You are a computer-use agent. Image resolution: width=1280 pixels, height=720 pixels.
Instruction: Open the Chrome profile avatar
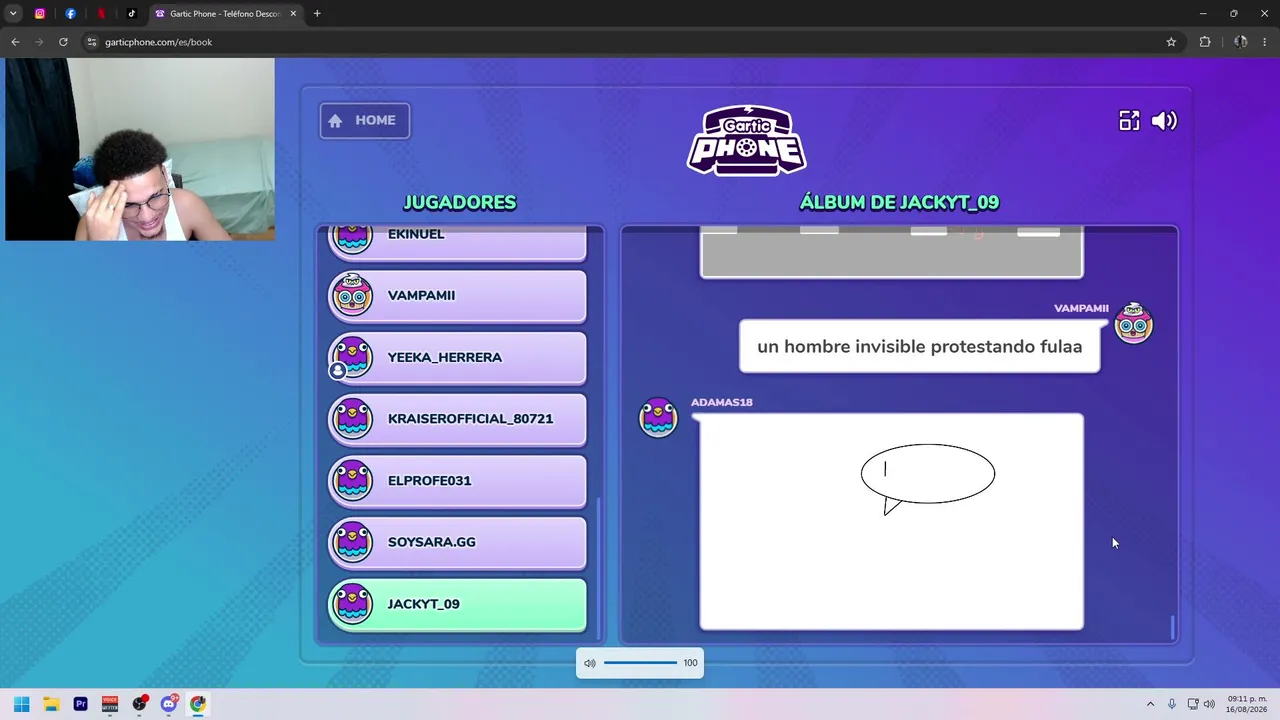[1241, 42]
